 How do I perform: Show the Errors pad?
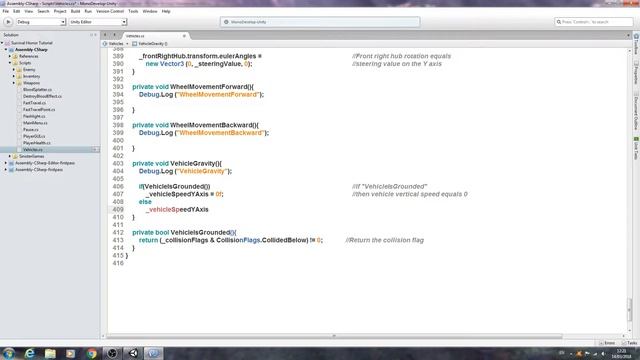[x=607, y=343]
